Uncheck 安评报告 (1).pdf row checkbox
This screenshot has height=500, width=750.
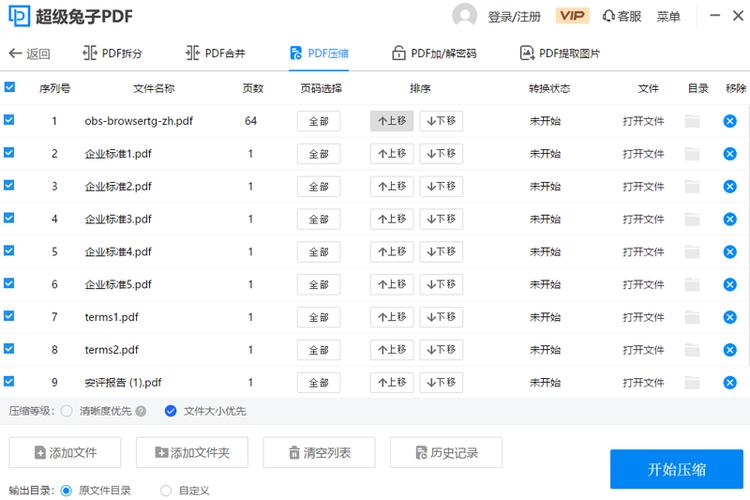coord(9,381)
